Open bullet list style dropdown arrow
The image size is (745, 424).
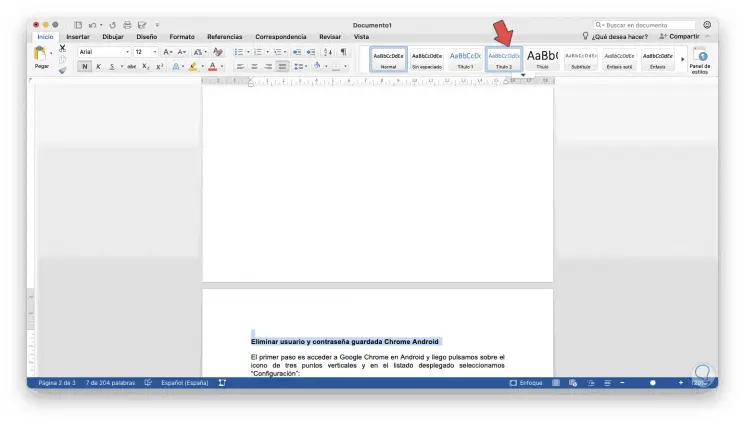[x=248, y=52]
